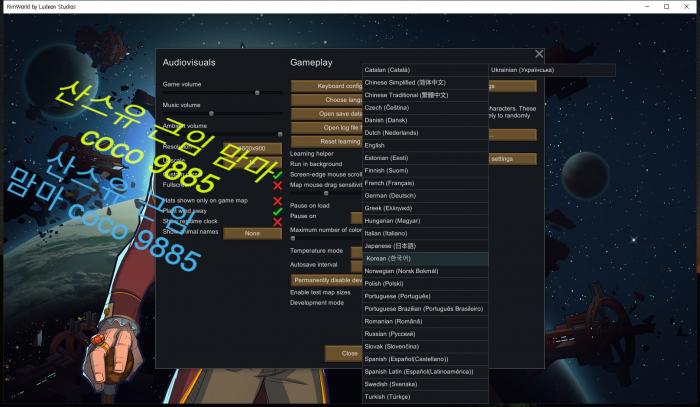
Task: Select Spanish Latin (Latinoamérica) language
Action: (x=425, y=371)
